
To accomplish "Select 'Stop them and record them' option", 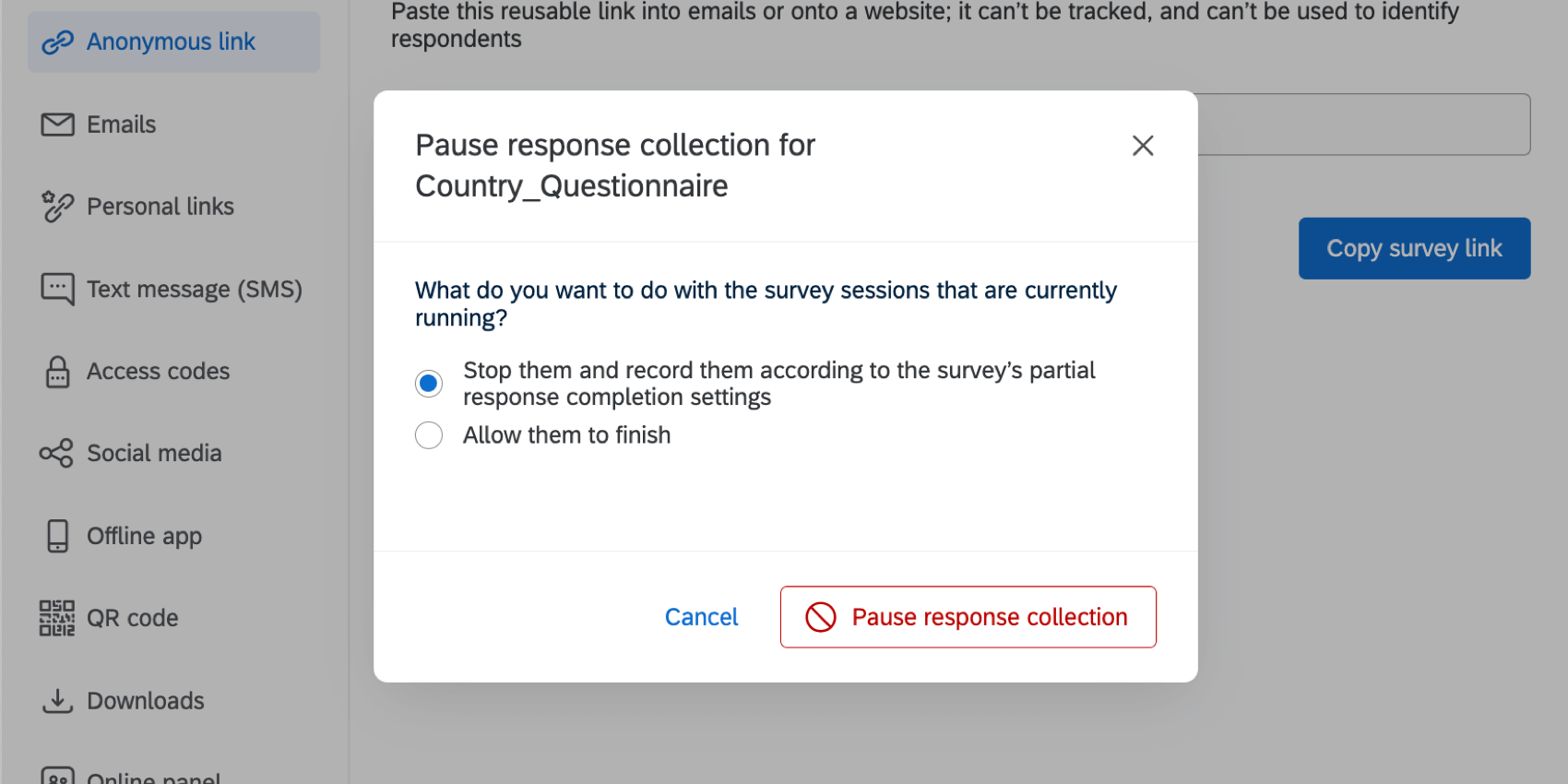I will [429, 383].
